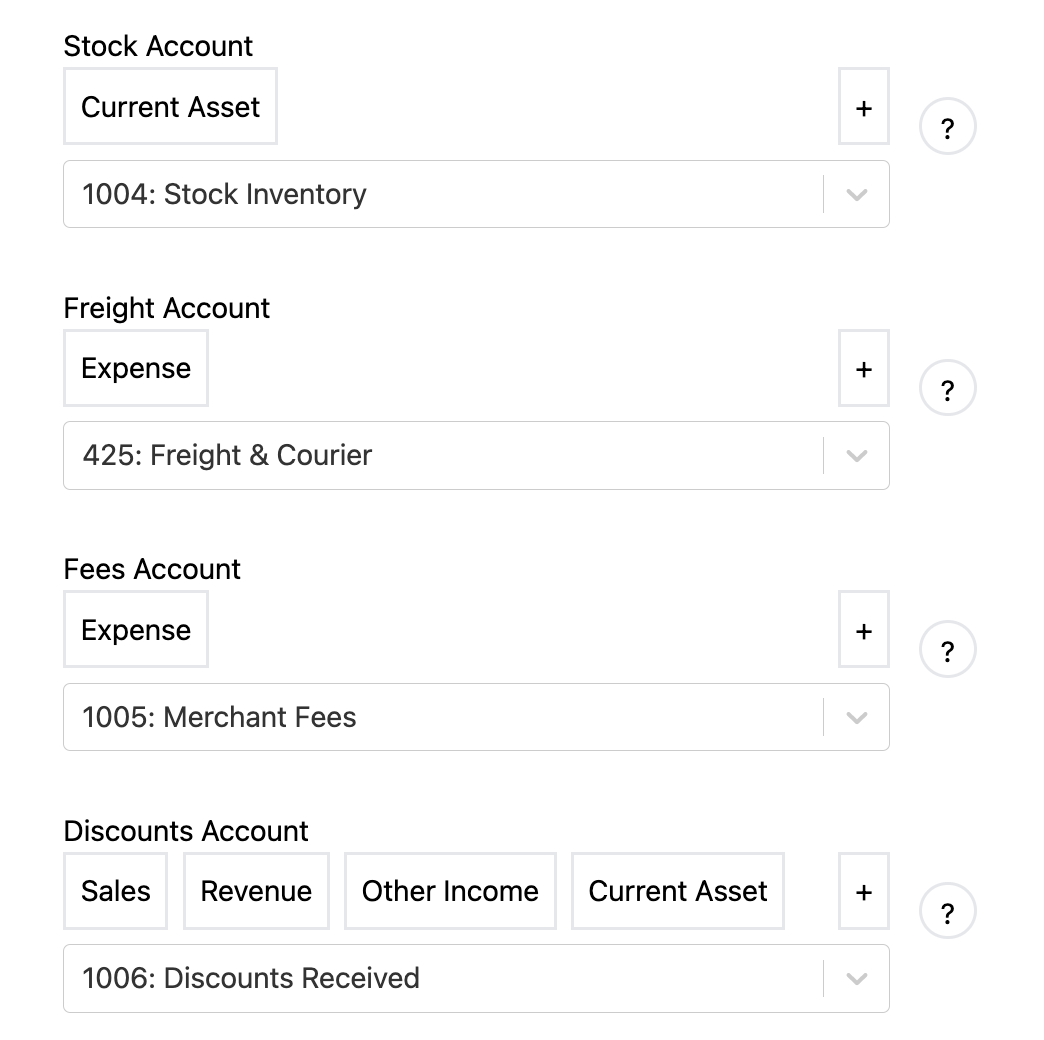Open the help icon beside Fees Account
The height and width of the screenshot is (1040, 1044).
click(947, 649)
